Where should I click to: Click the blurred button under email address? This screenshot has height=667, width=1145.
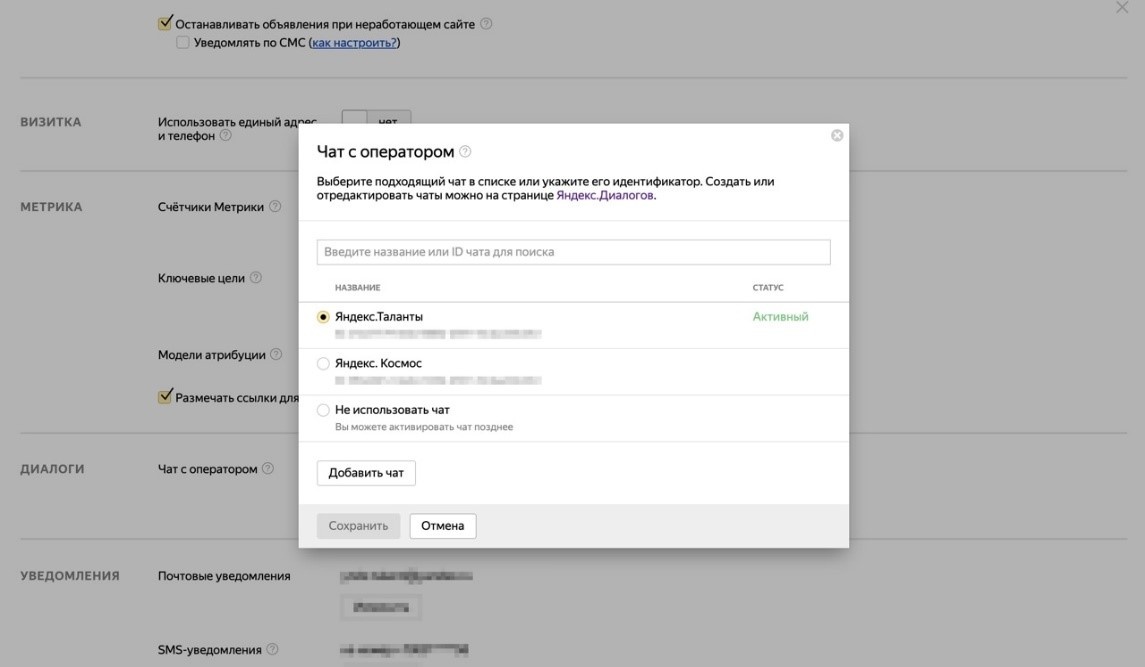click(381, 607)
